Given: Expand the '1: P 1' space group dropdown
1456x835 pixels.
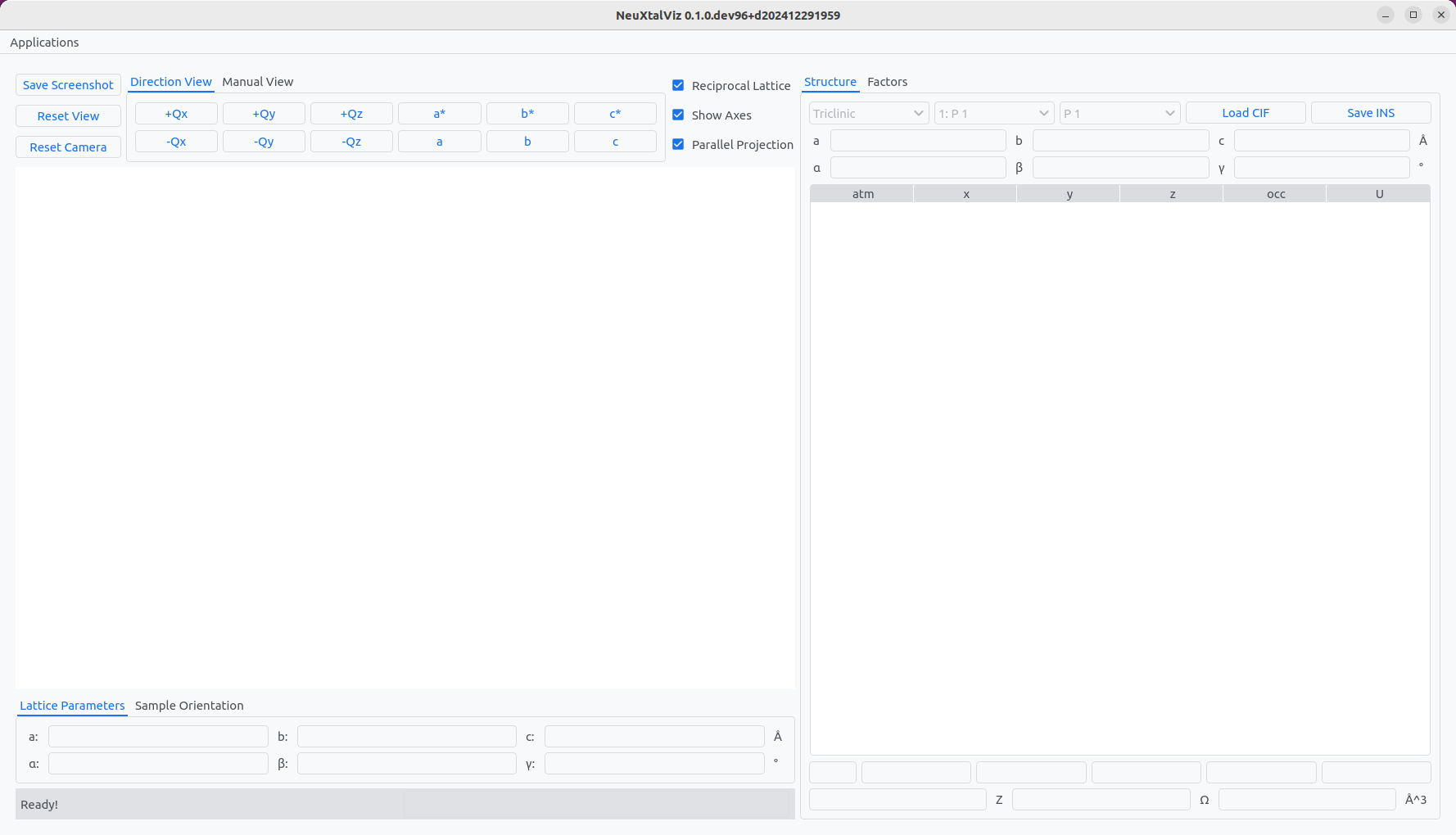Looking at the screenshot, I should pyautogui.click(x=993, y=113).
